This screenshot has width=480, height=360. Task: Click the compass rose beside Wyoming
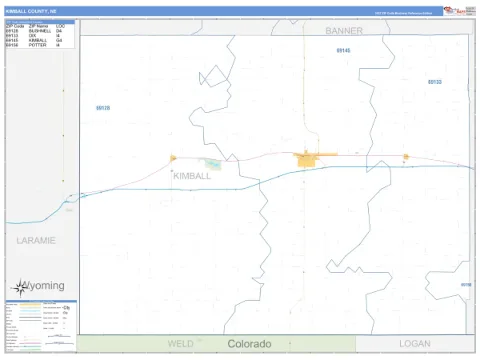(x=21, y=287)
